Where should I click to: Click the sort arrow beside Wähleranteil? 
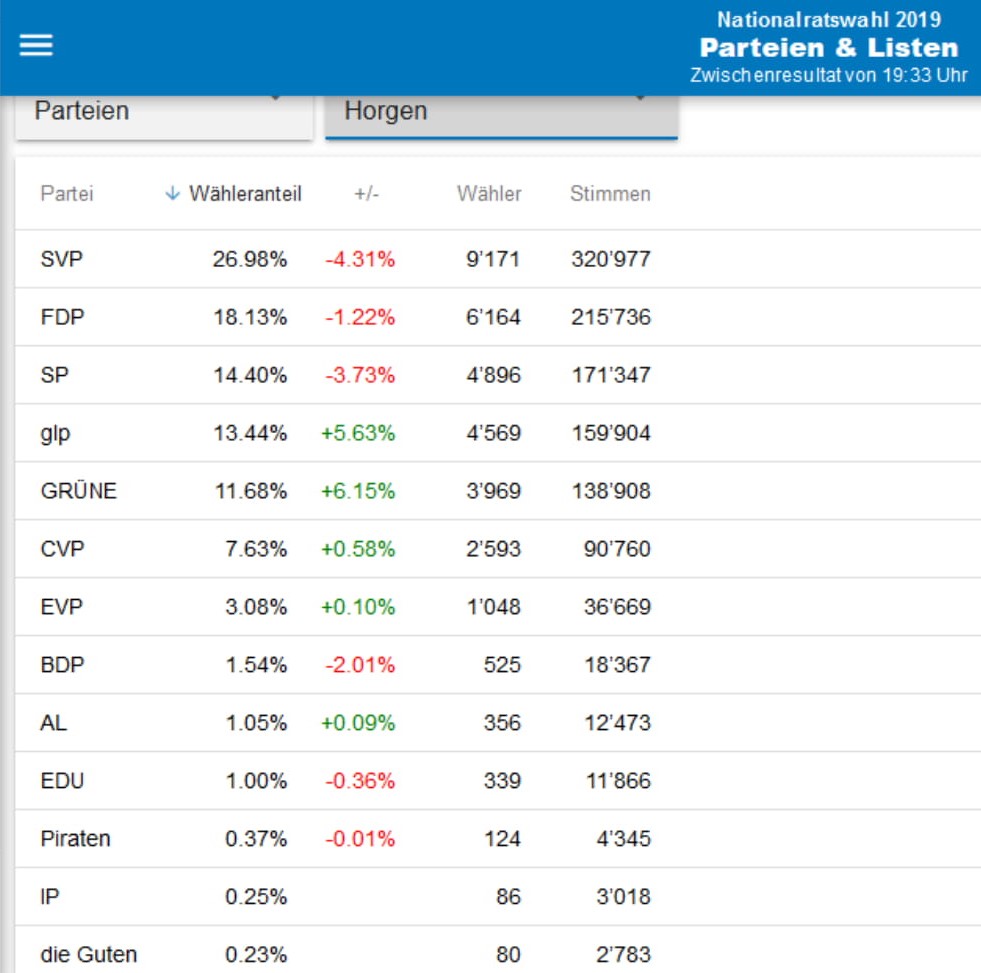[x=172, y=194]
